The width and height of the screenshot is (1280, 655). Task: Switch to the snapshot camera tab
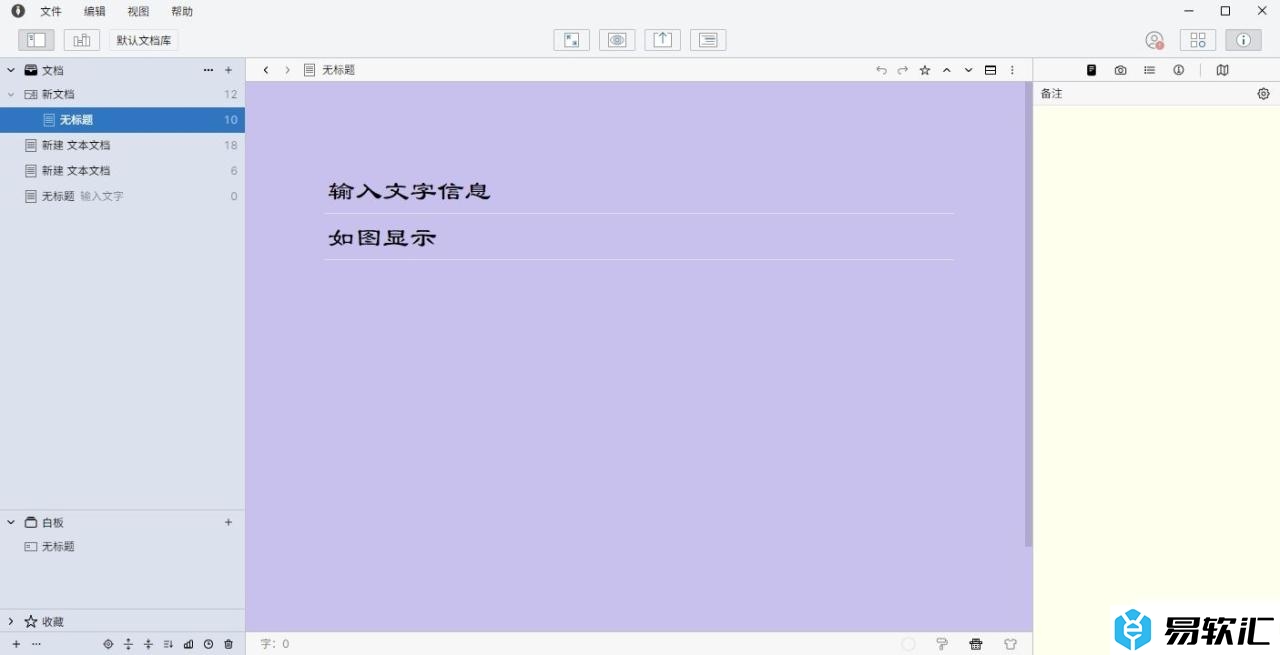[1120, 70]
